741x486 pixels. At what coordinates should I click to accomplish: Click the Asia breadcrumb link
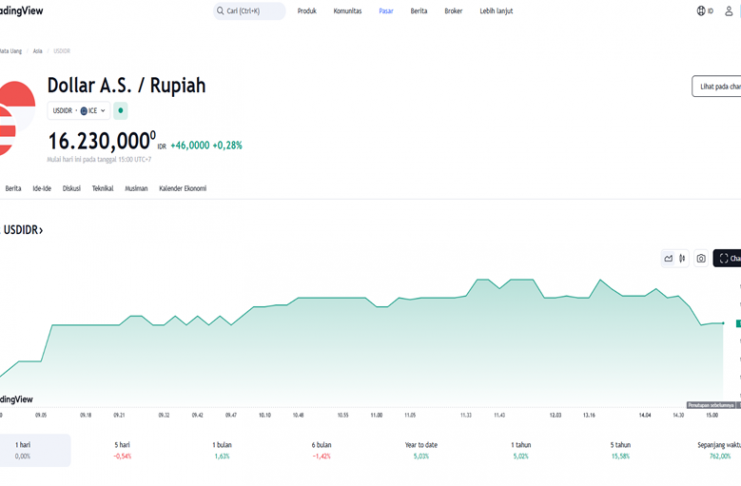(37, 50)
